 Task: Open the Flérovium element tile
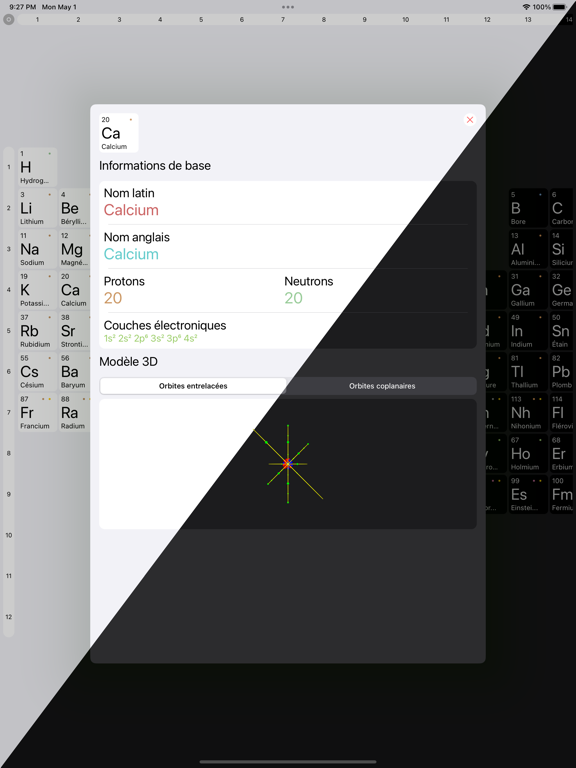pos(561,413)
